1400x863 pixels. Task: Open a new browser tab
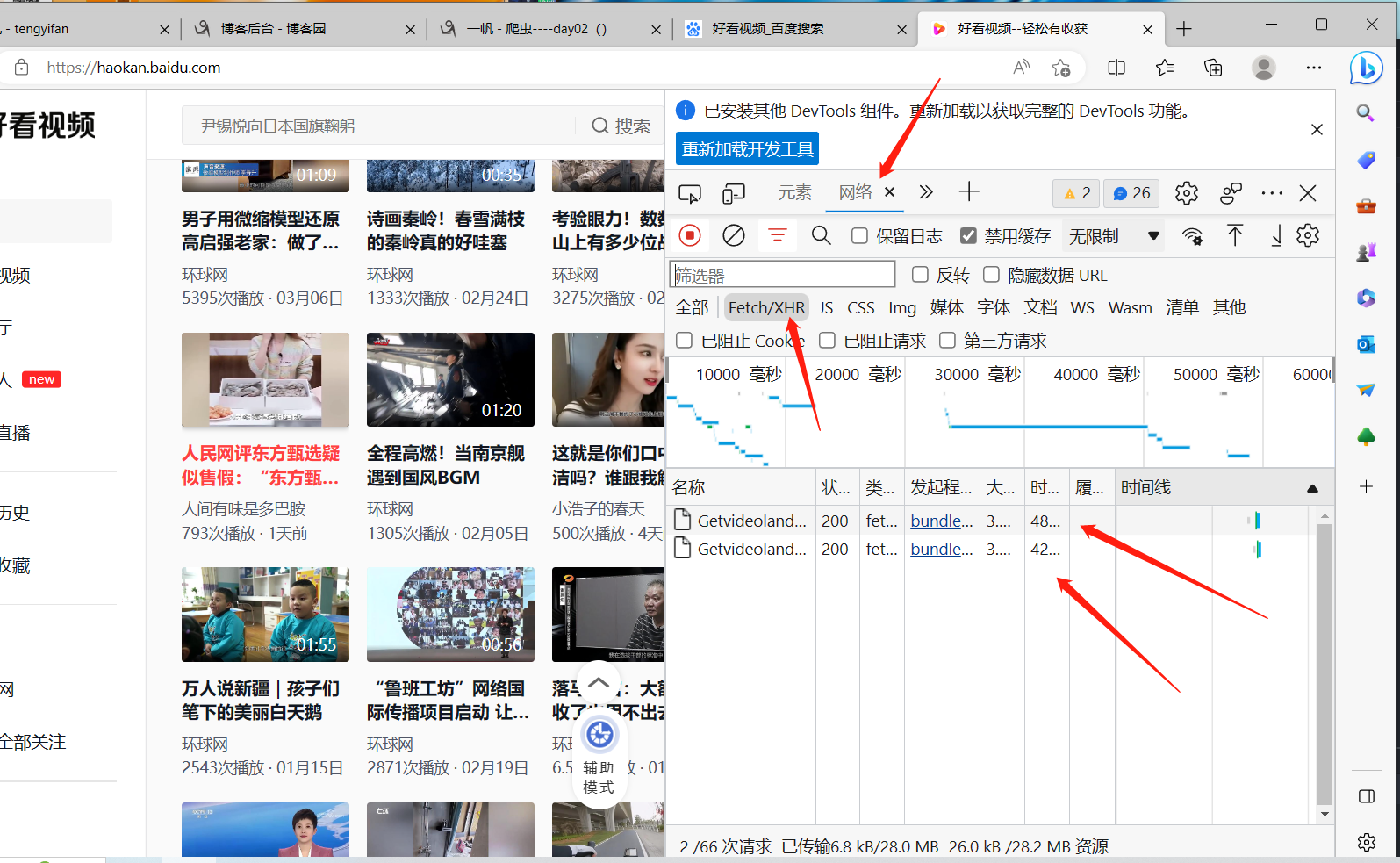click(x=1184, y=29)
